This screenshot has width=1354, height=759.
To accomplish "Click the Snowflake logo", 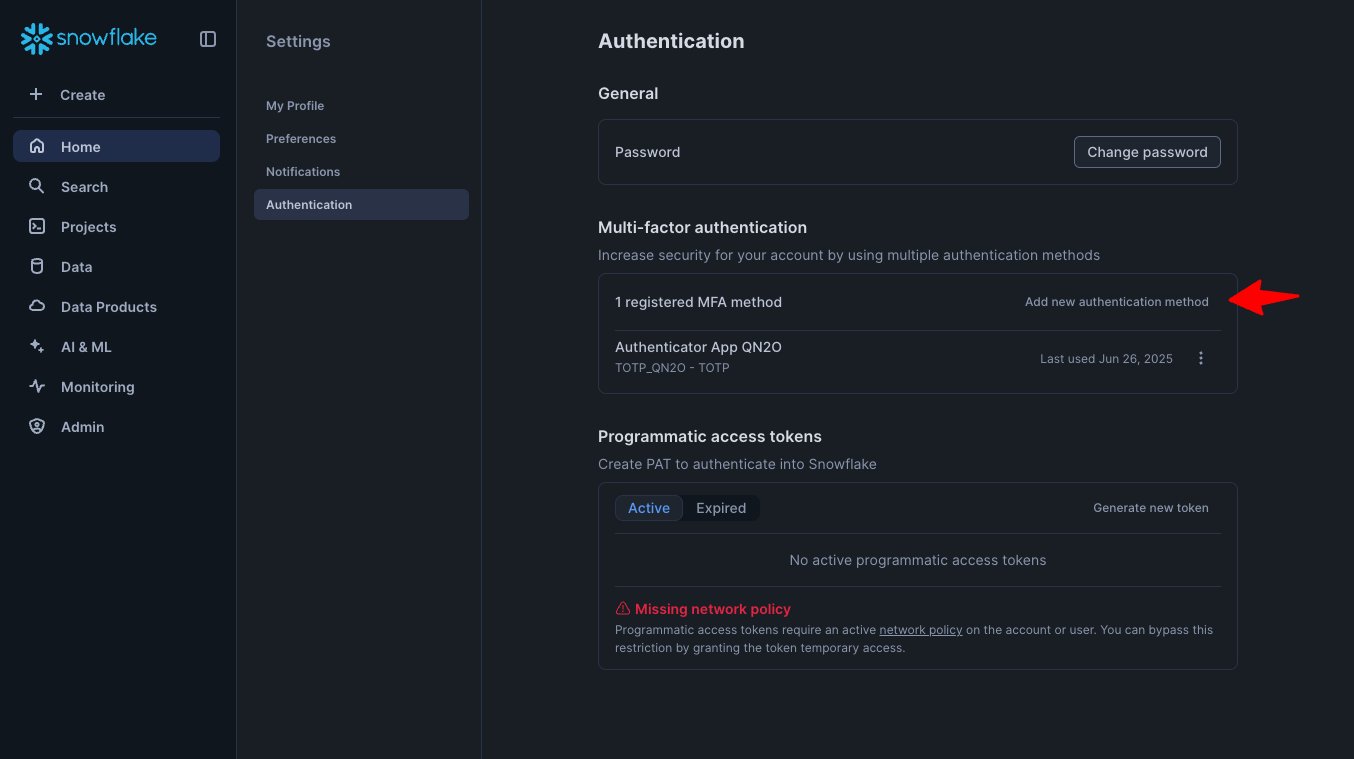I will pyautogui.click(x=89, y=39).
